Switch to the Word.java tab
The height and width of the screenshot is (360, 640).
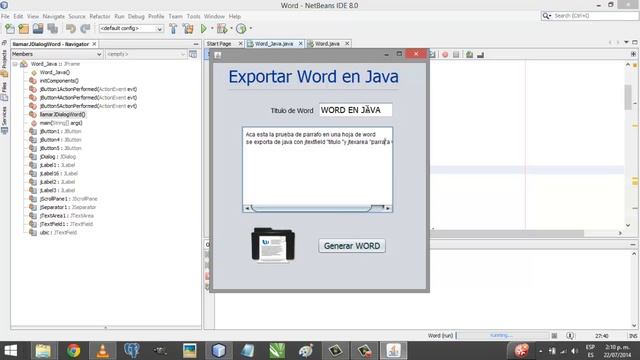tap(327, 44)
